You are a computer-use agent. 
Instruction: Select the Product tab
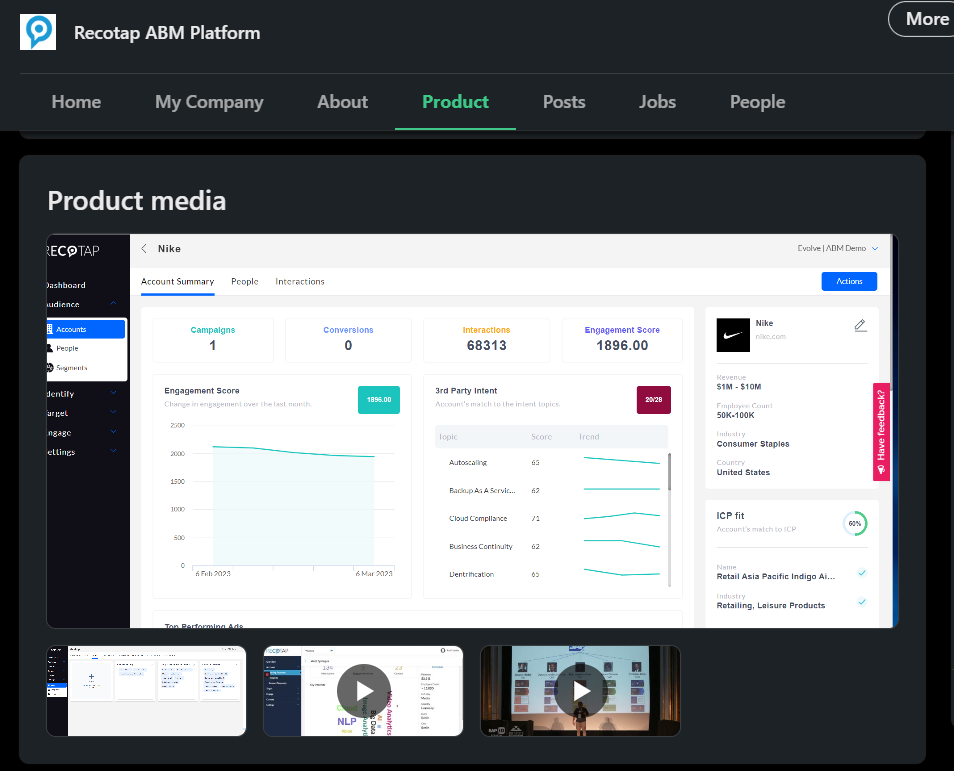[455, 102]
